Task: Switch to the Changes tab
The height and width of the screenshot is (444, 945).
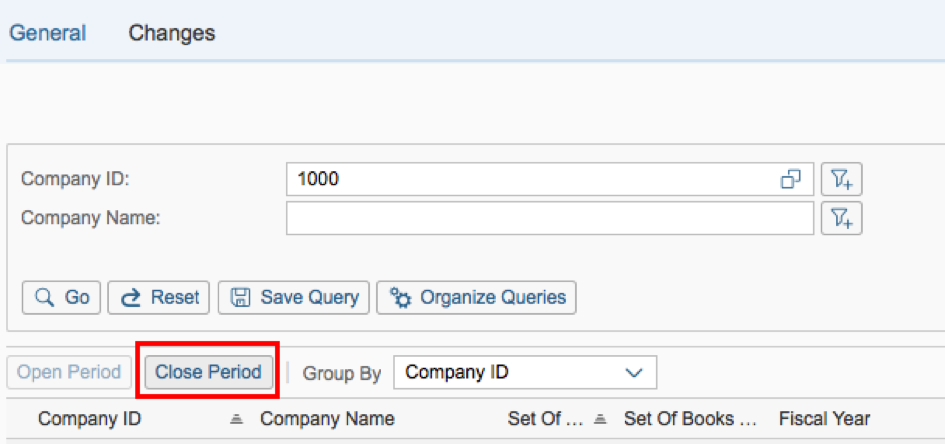Action: point(172,33)
